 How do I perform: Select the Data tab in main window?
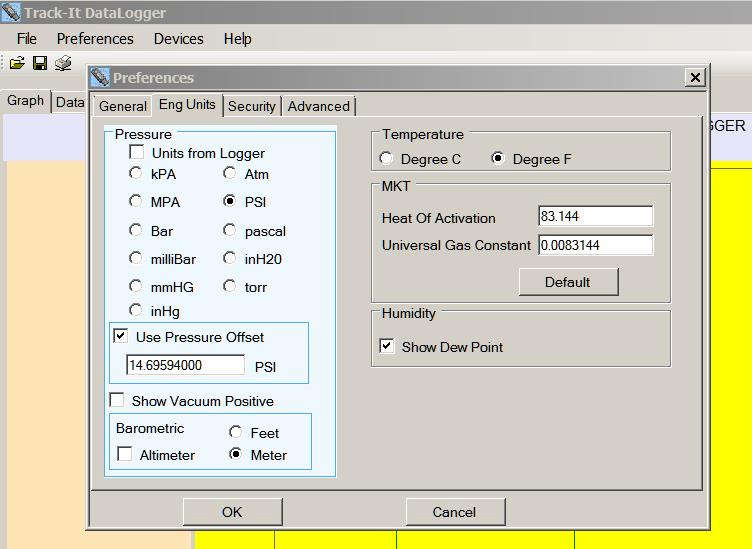tap(69, 102)
